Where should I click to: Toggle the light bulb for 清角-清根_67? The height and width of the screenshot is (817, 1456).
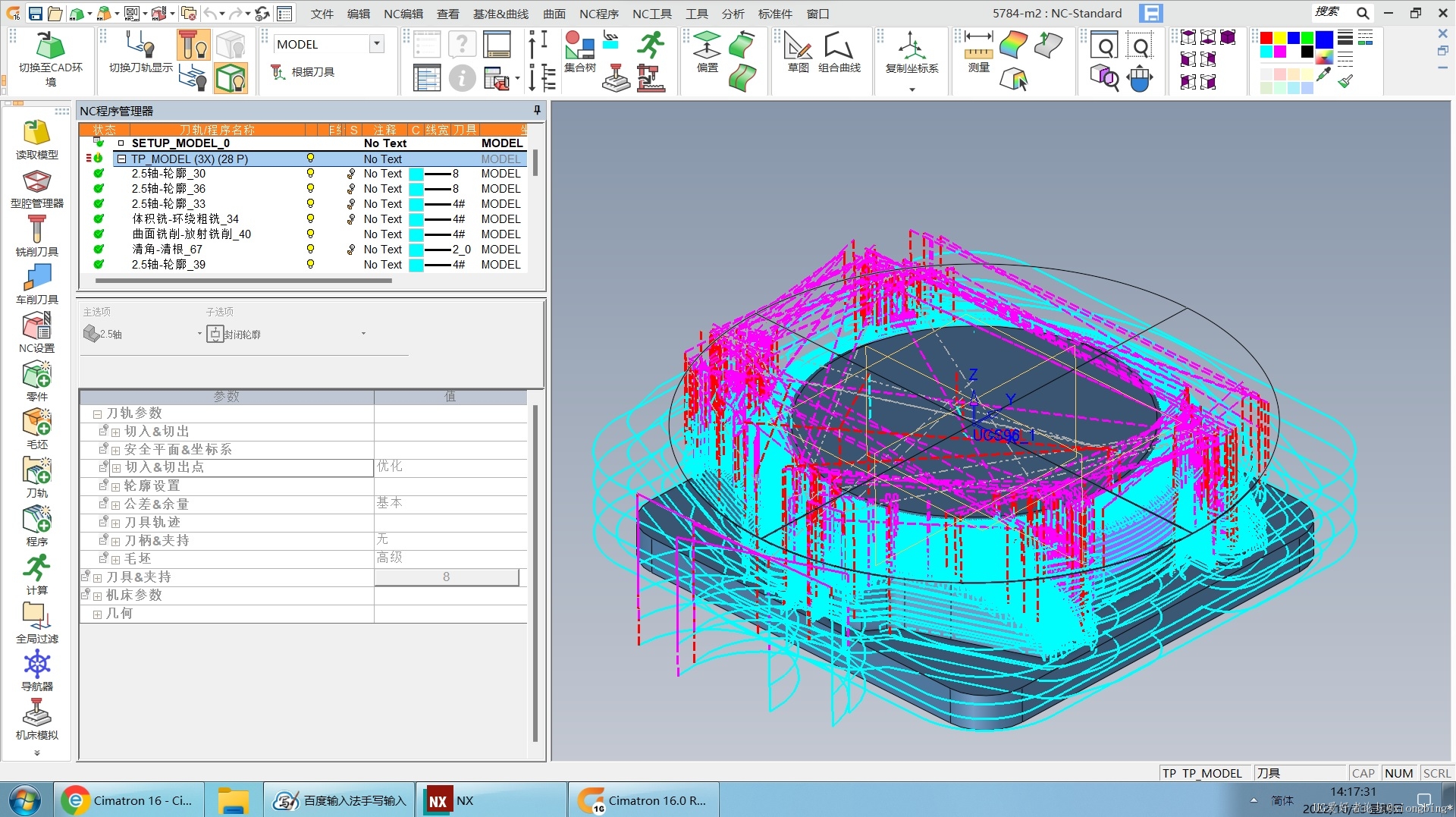click(310, 250)
